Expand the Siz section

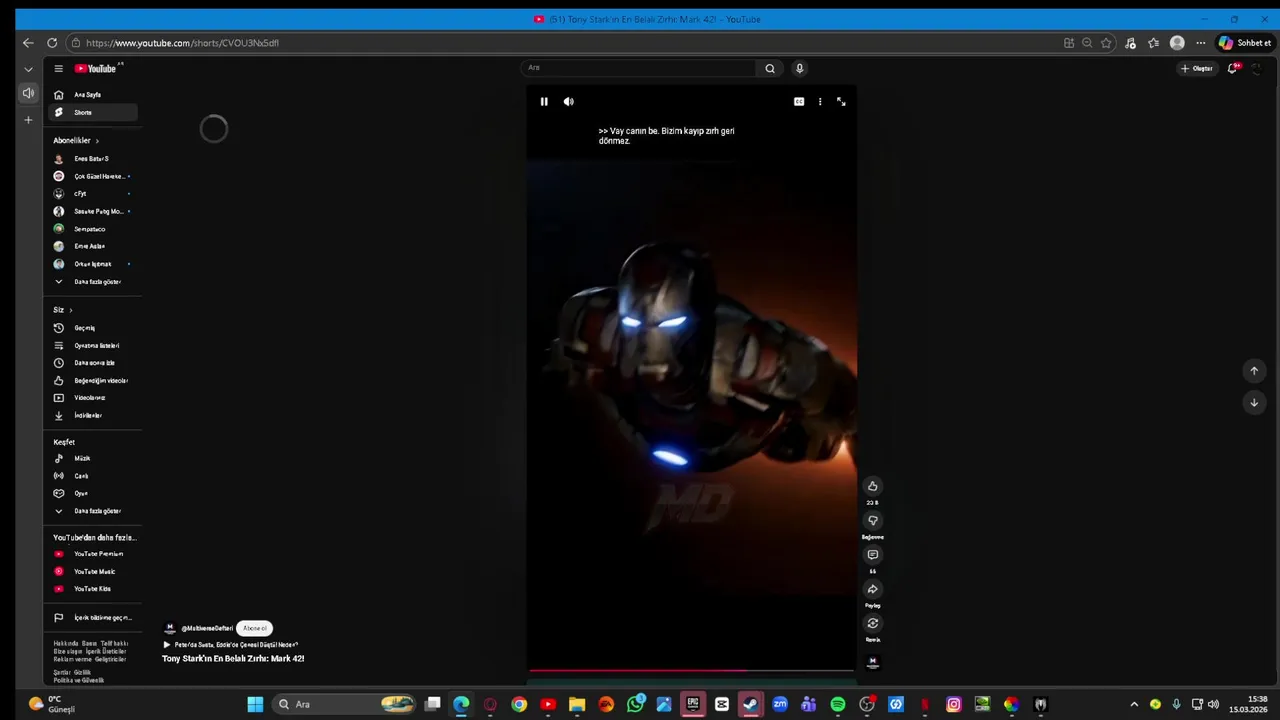63,310
